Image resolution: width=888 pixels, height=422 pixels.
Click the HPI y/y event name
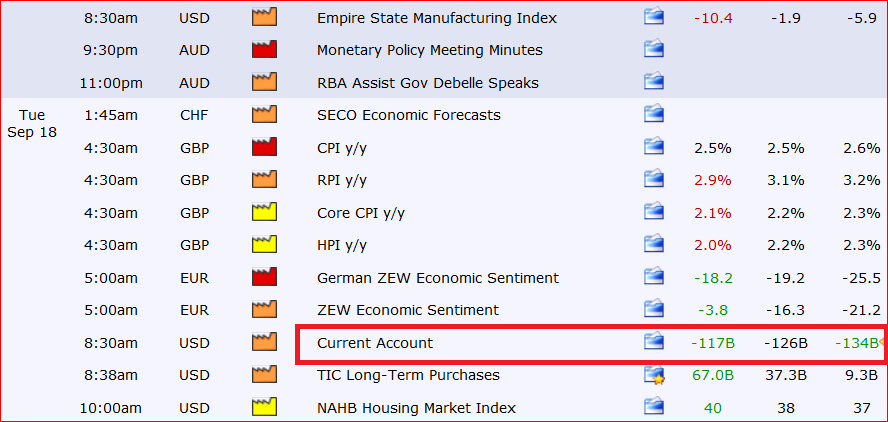coord(342,245)
